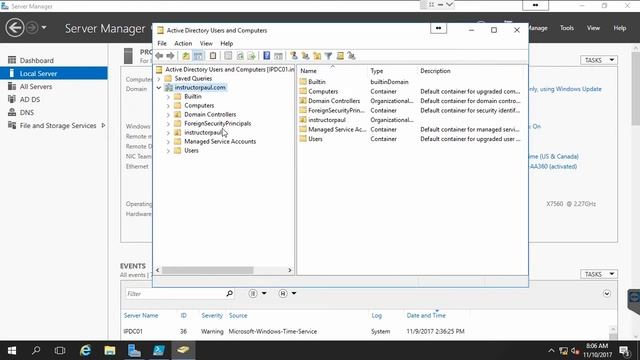Open File Explorer from taskbar
640x360 pixels.
coord(109,350)
